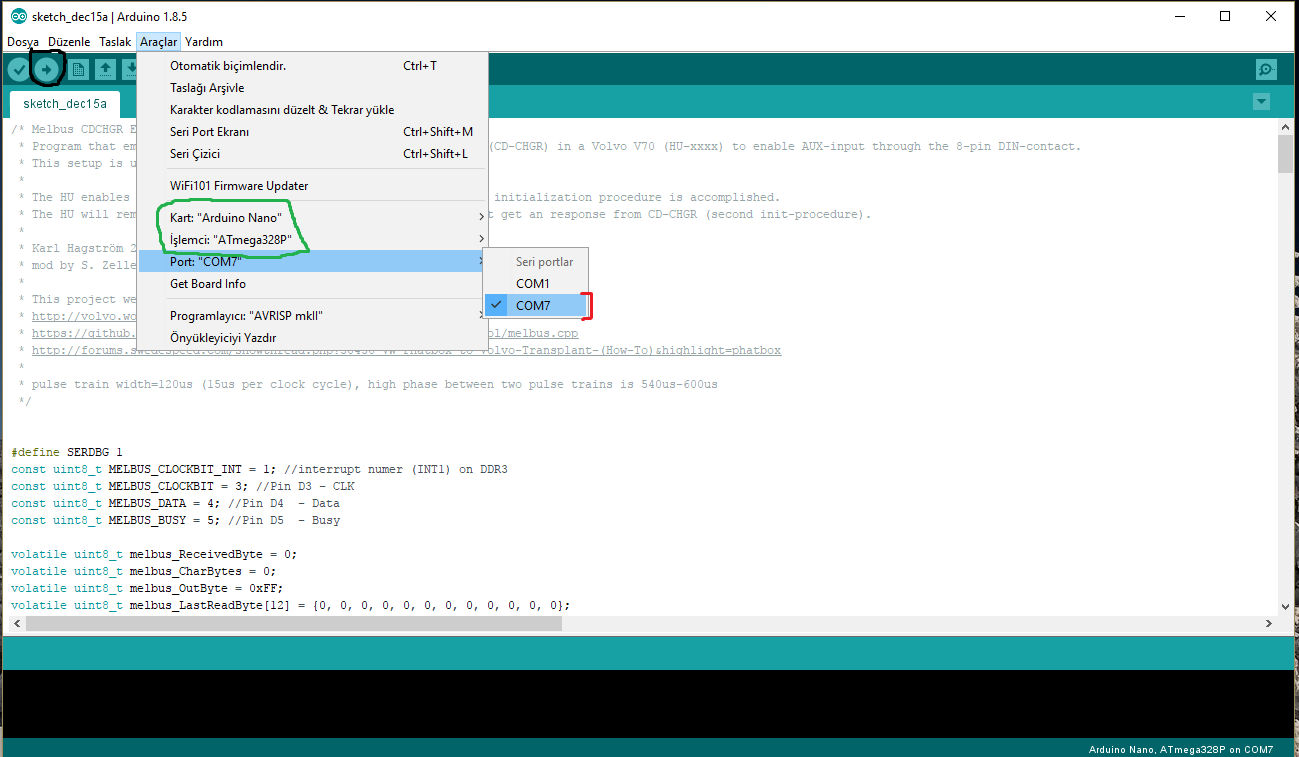Open Serial Monitor magnifier icon
Screen dimensions: 1299x757
(x=1266, y=69)
